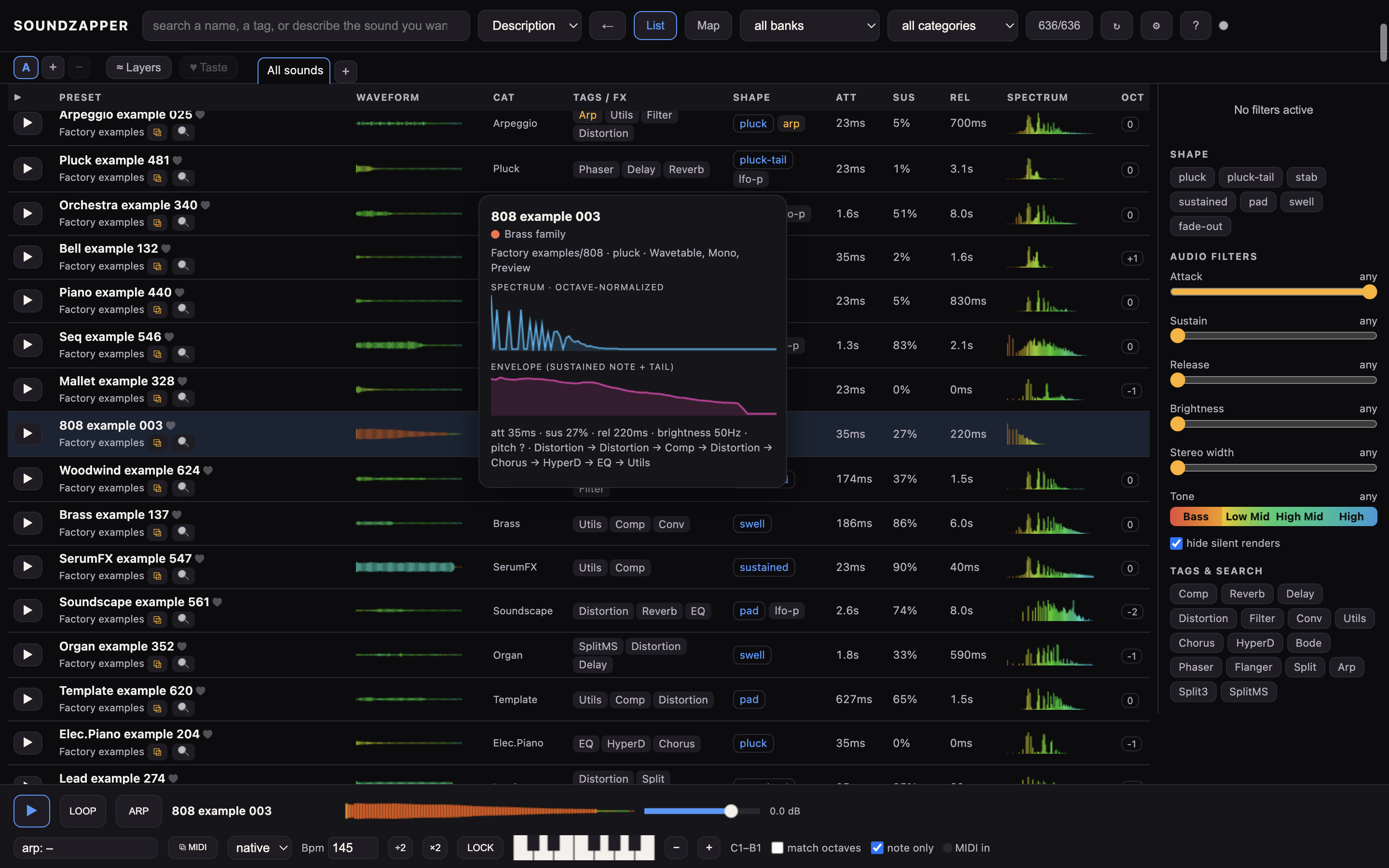Toggle hide silent renders checkbox
Screen dimensions: 1389x868
[x=1176, y=543]
